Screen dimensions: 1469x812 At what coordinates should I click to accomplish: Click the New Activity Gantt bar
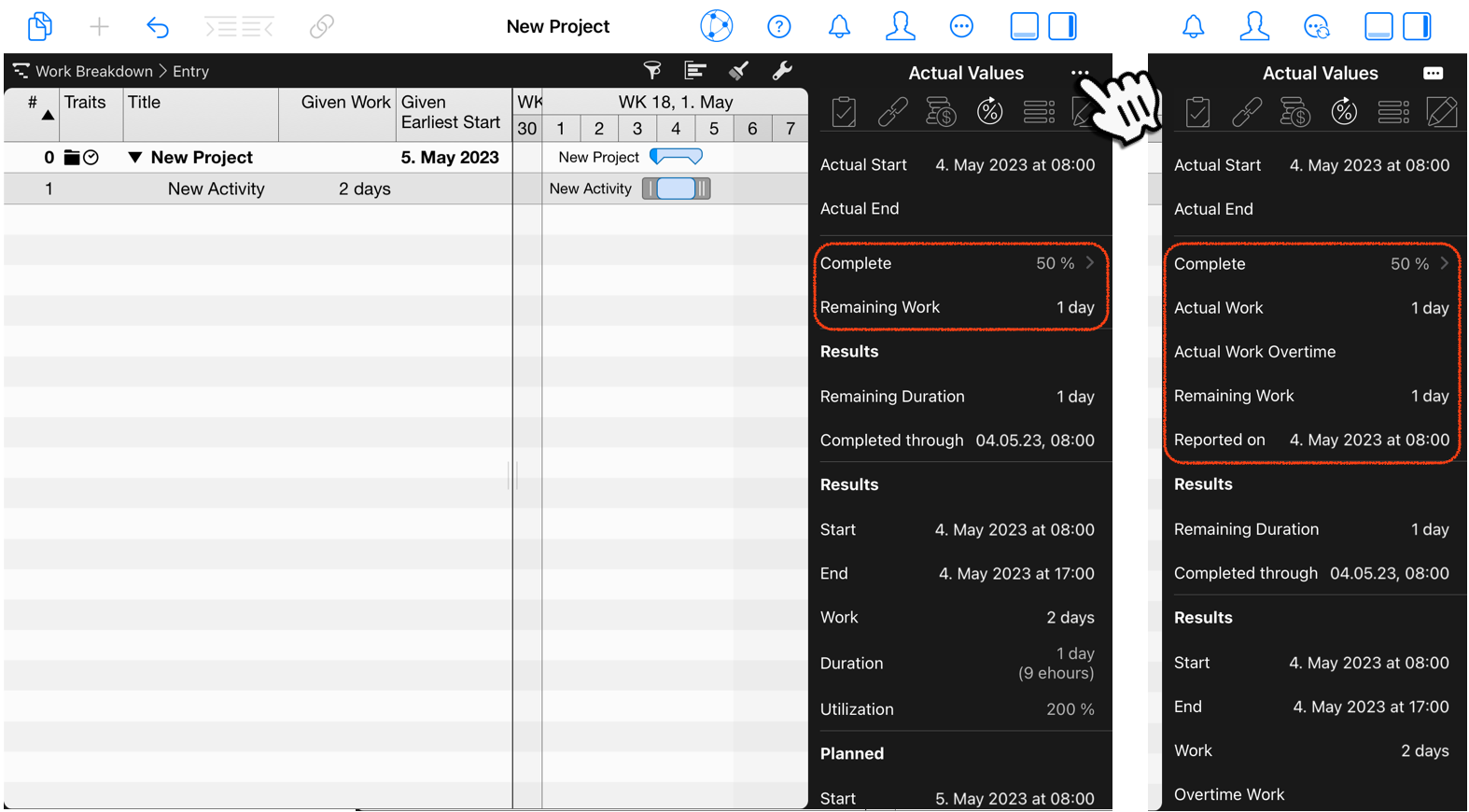click(676, 189)
